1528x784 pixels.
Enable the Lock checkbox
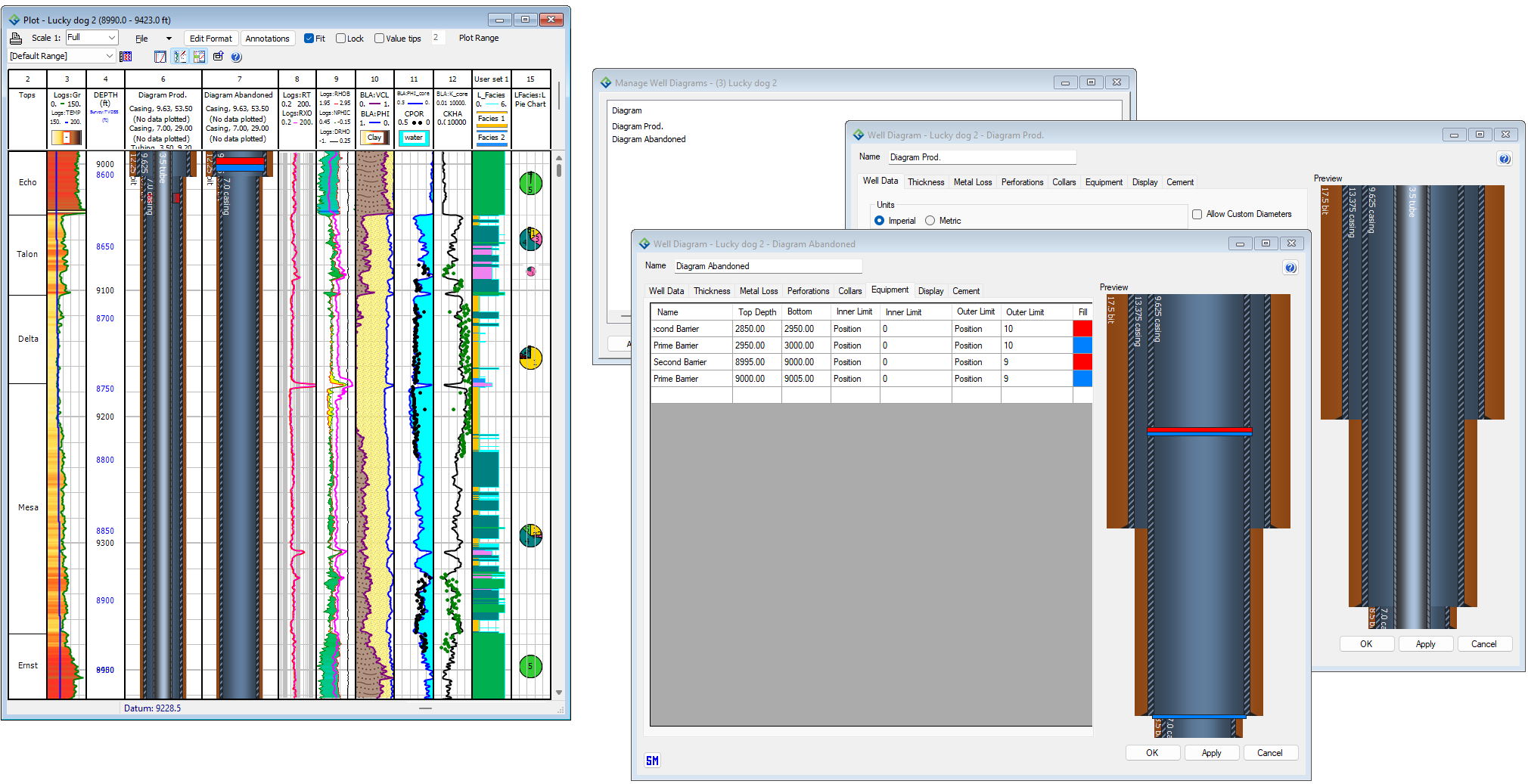coord(340,39)
